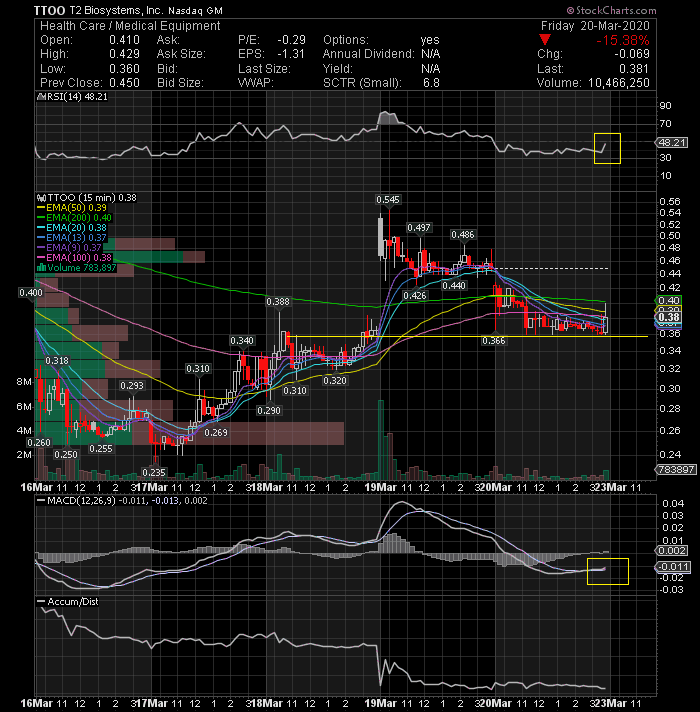Click the TTOO ticker symbol in the header
The width and height of the screenshot is (700, 712).
(x=49, y=10)
